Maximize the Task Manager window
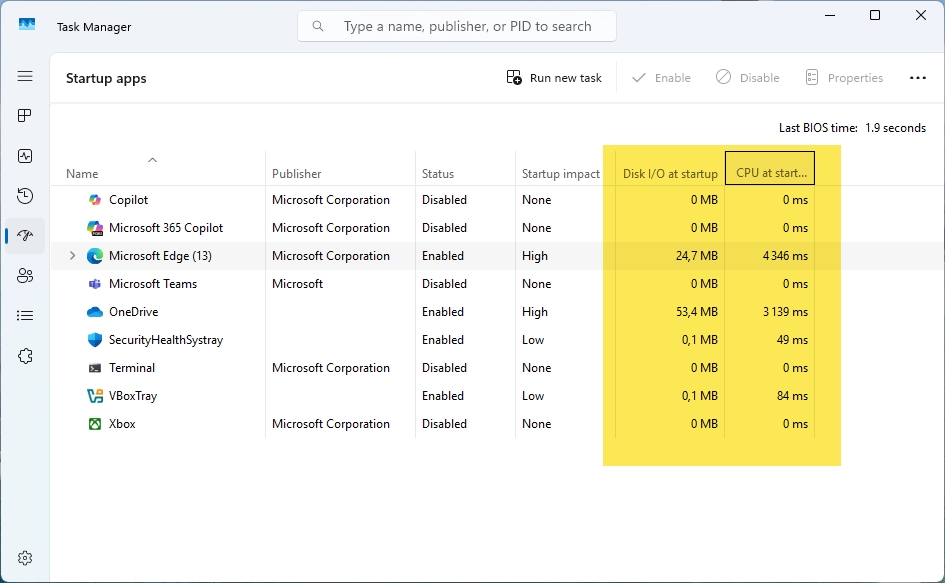Screen dimensions: 945x583 (x=875, y=15)
